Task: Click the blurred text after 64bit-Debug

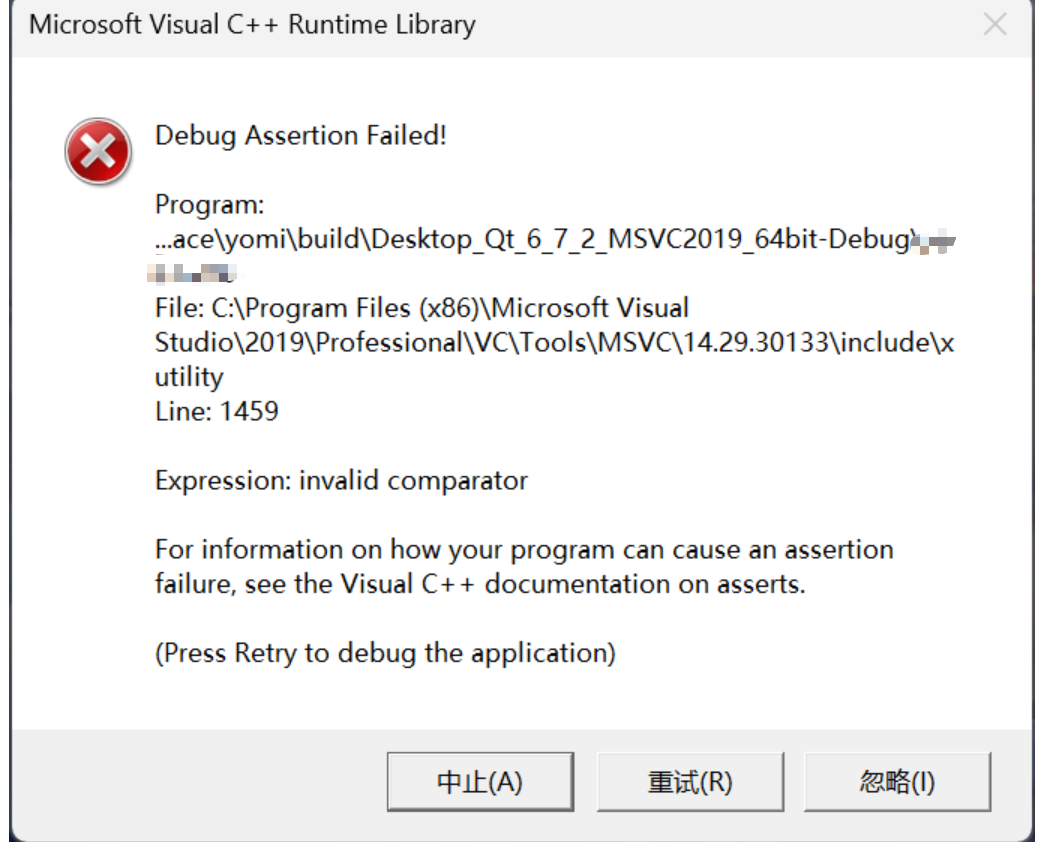Action: click(x=935, y=240)
